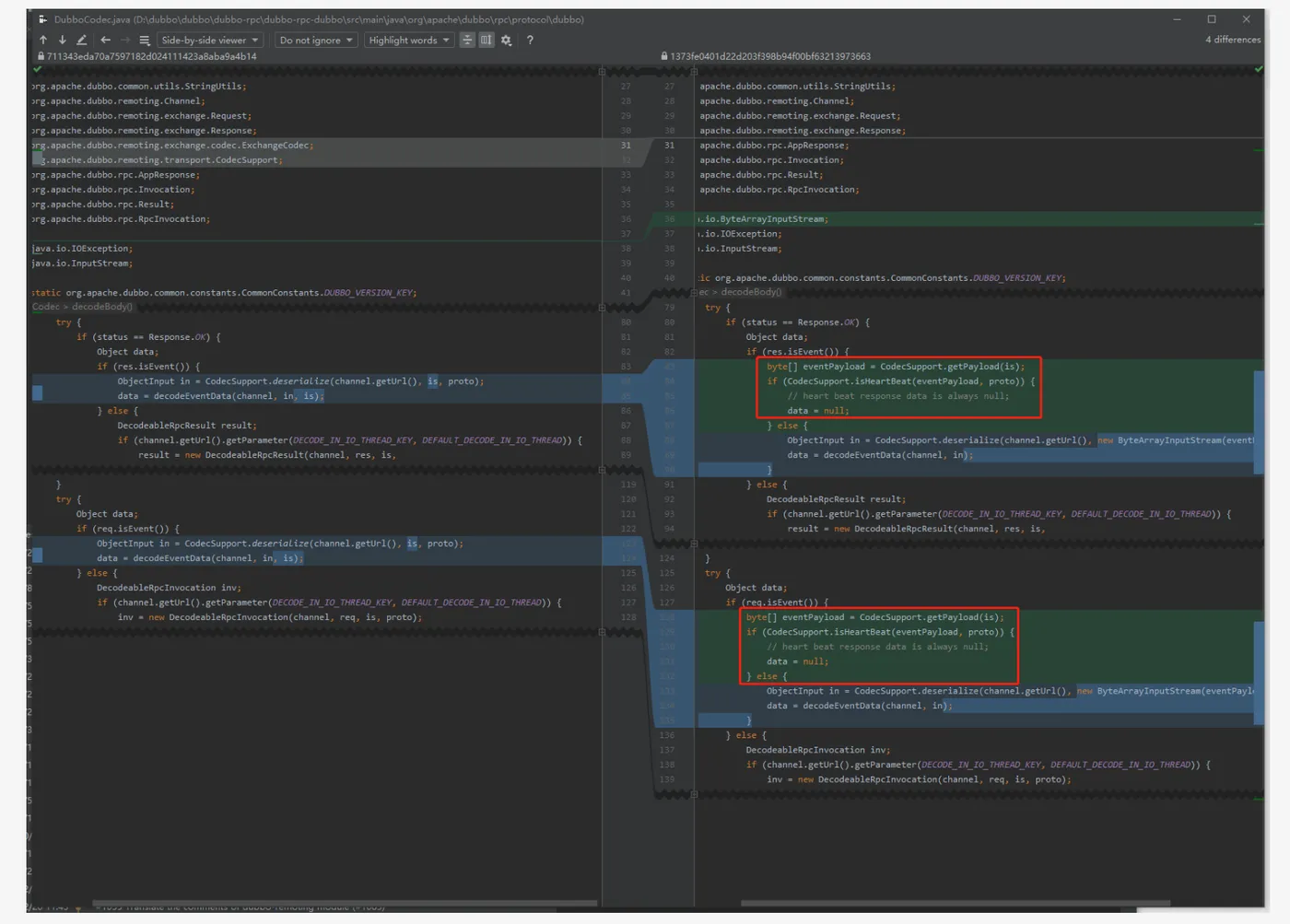This screenshot has width=1290, height=924.
Task: Minimize the diff window
Action: tap(1177, 19)
